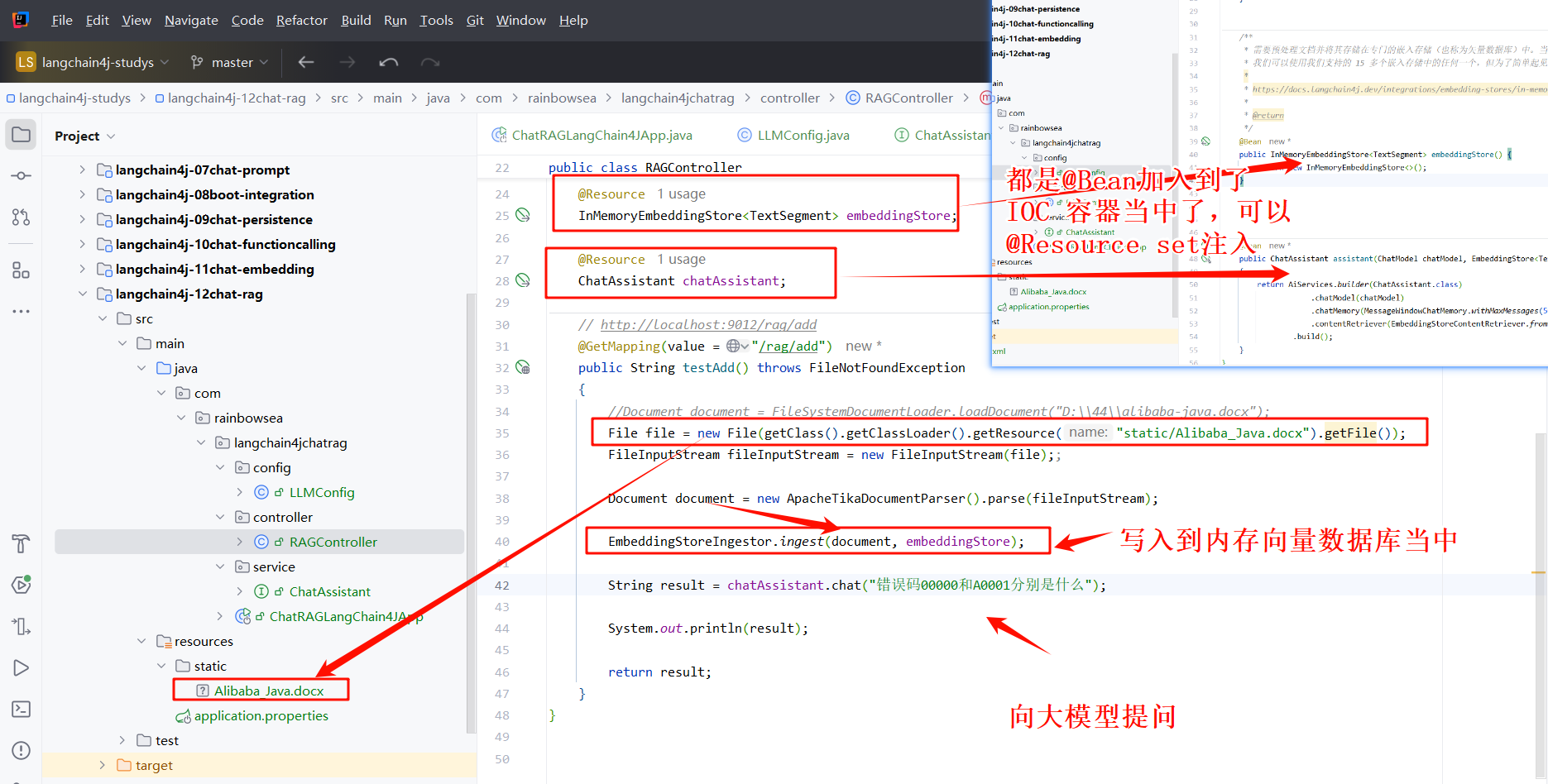Open the Commit tool window icon
1548x784 pixels.
[21, 176]
